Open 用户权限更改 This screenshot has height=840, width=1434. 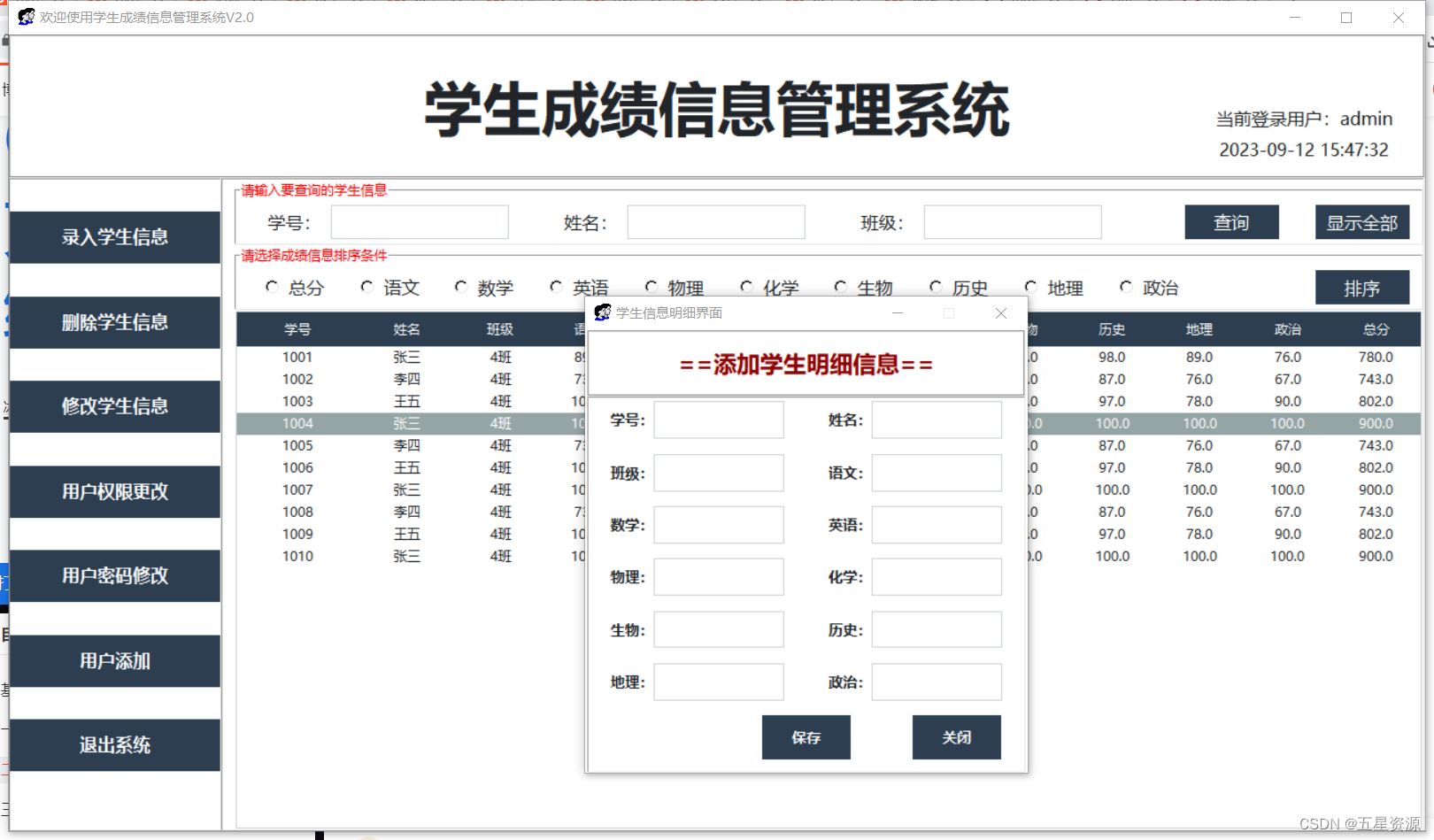[114, 492]
